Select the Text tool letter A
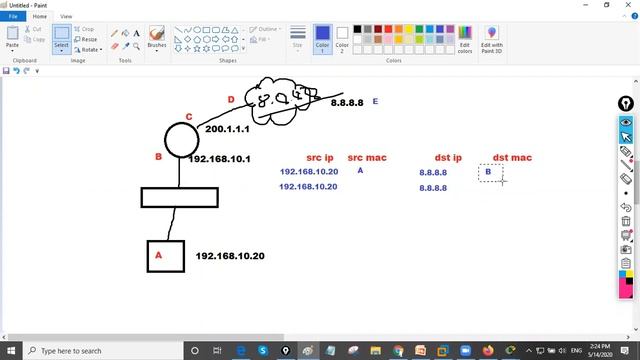The image size is (640, 360). point(136,33)
